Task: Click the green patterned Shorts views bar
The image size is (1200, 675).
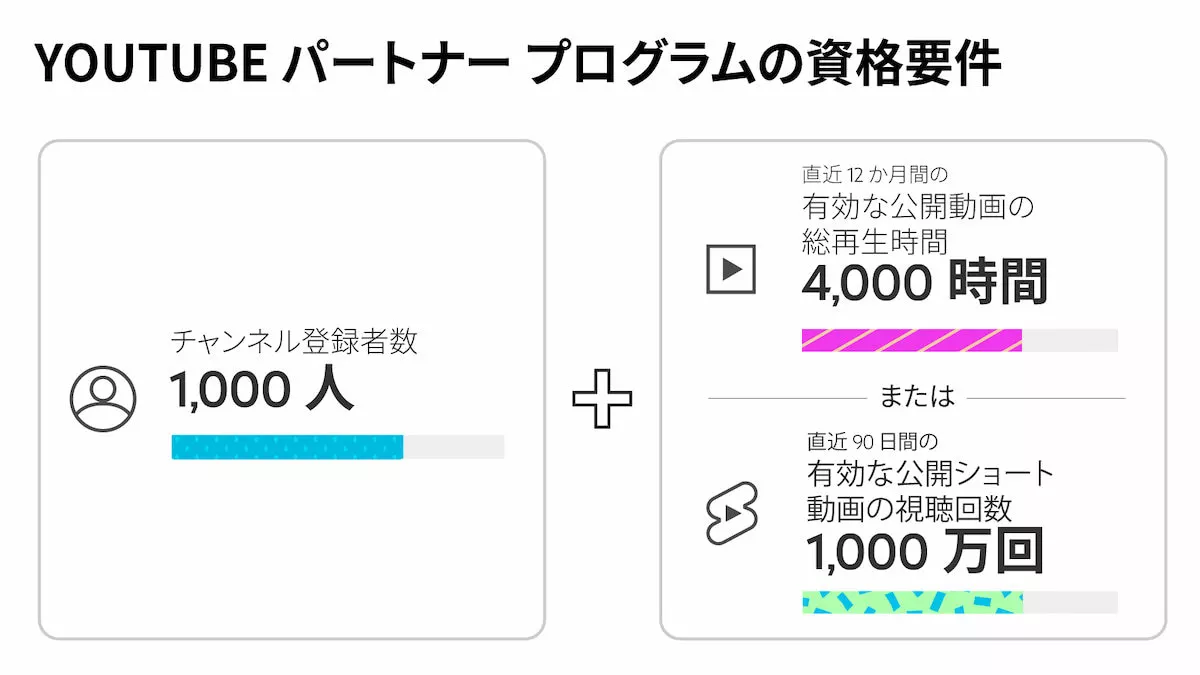Action: click(912, 602)
